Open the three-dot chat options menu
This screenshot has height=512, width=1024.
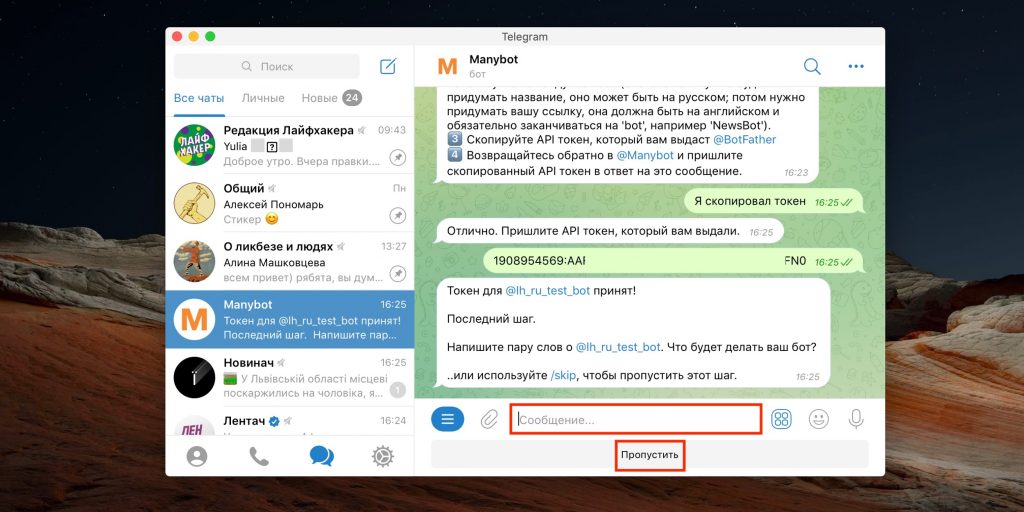click(856, 66)
